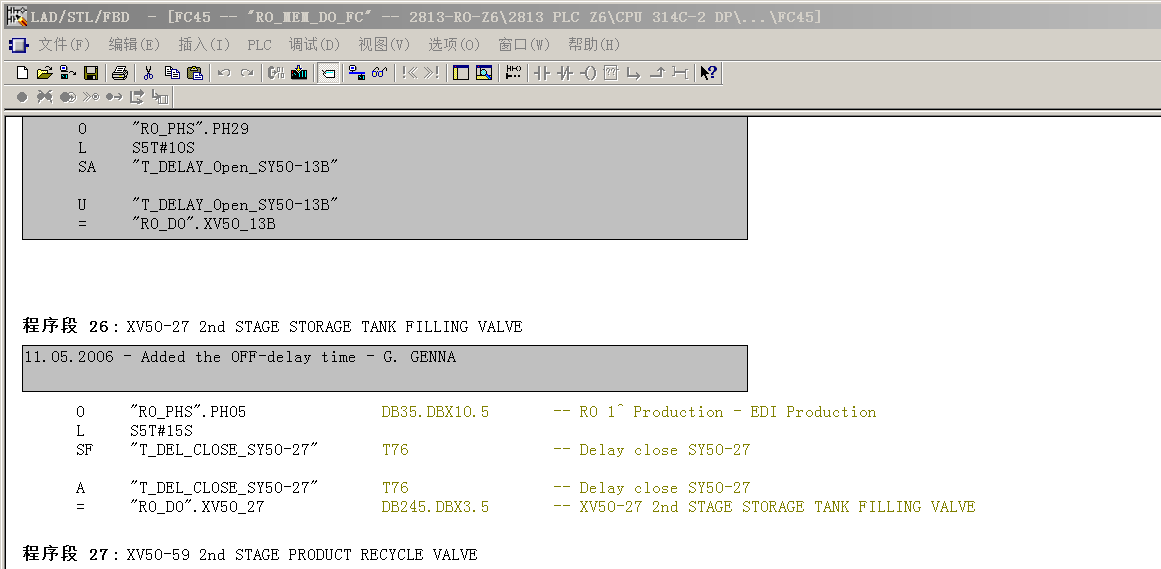Download block to PLC icon
The height and width of the screenshot is (569, 1161).
pos(299,73)
